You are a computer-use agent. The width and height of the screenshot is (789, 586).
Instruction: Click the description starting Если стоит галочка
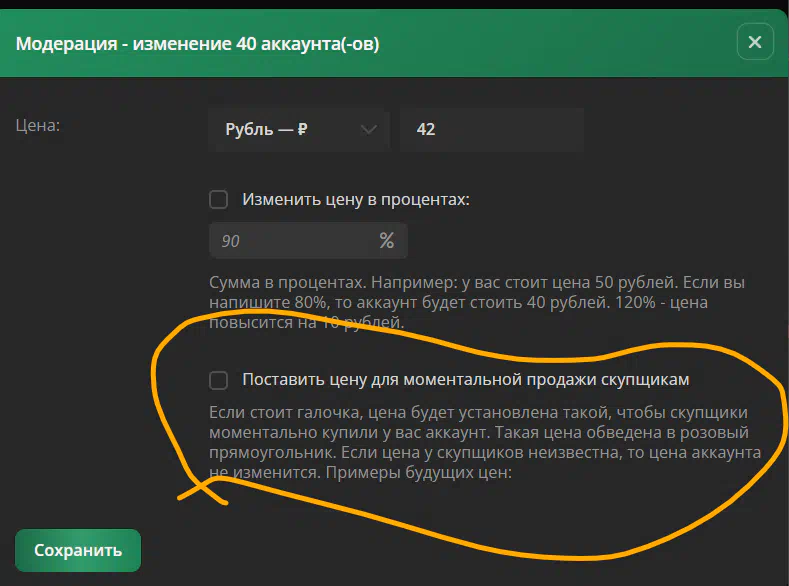click(x=485, y=442)
